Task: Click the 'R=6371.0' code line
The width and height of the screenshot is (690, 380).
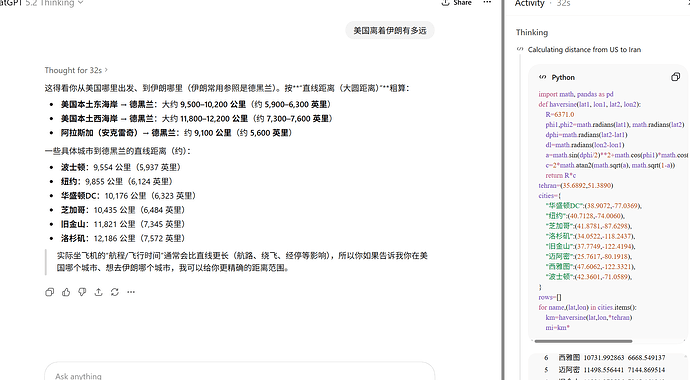Action: [x=560, y=114]
